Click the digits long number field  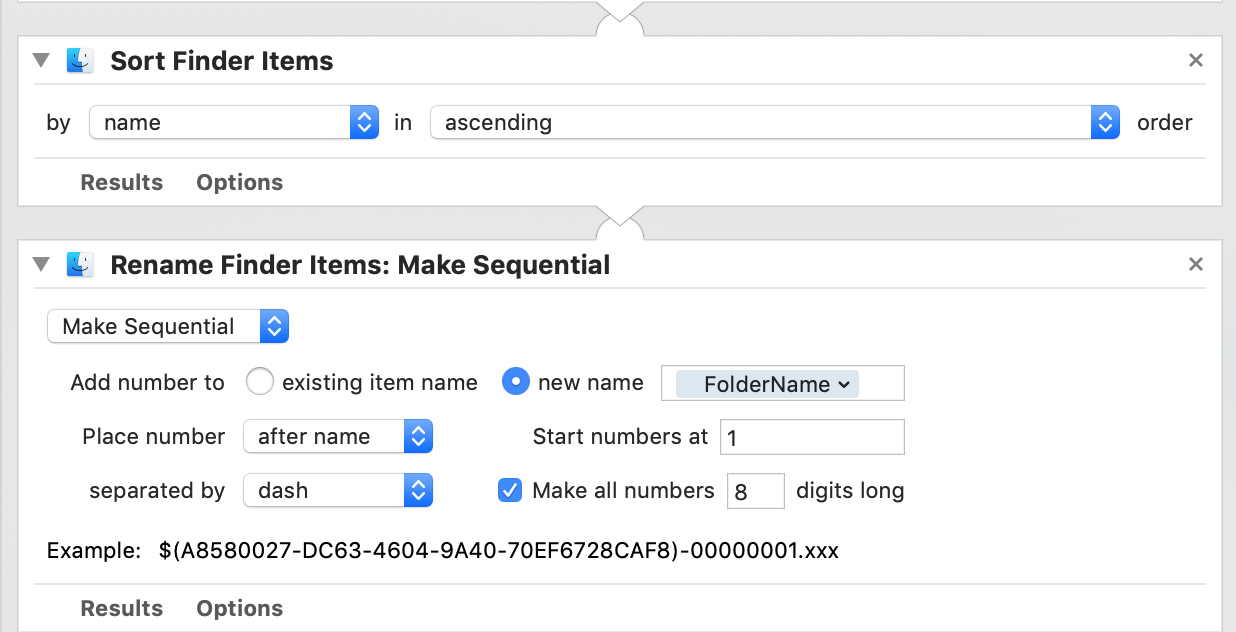755,491
